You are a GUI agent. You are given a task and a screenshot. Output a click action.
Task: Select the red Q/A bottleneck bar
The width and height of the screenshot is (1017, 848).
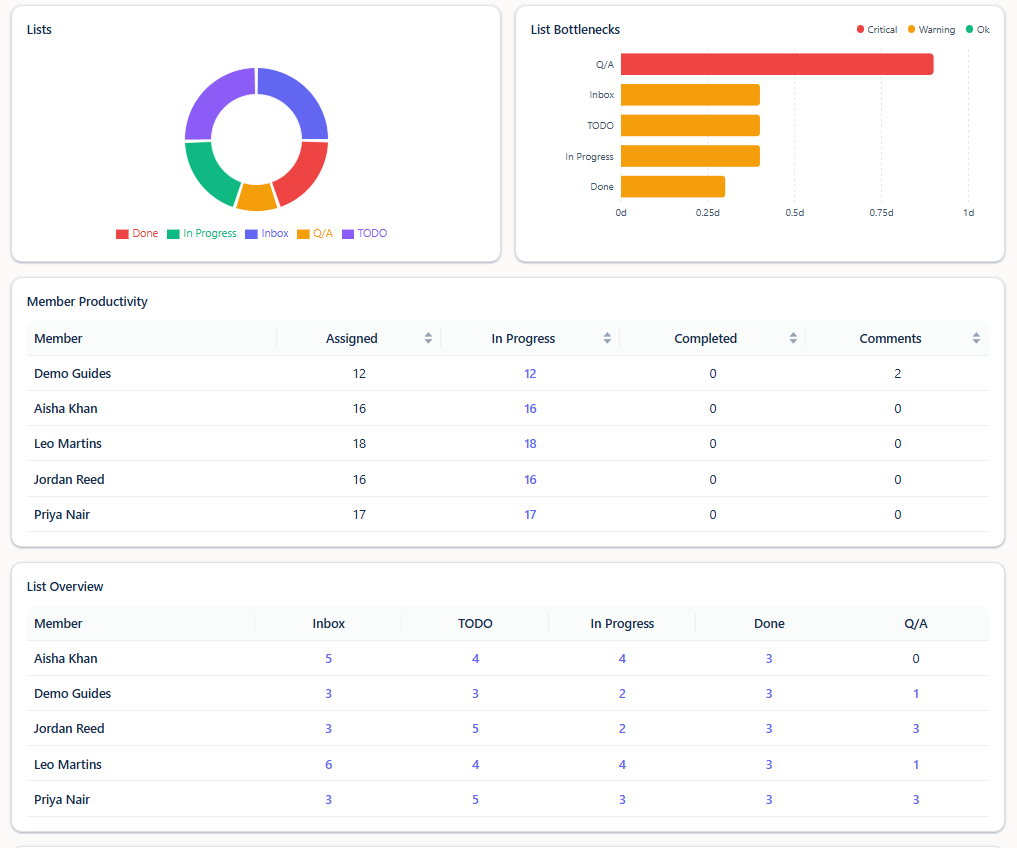(777, 64)
